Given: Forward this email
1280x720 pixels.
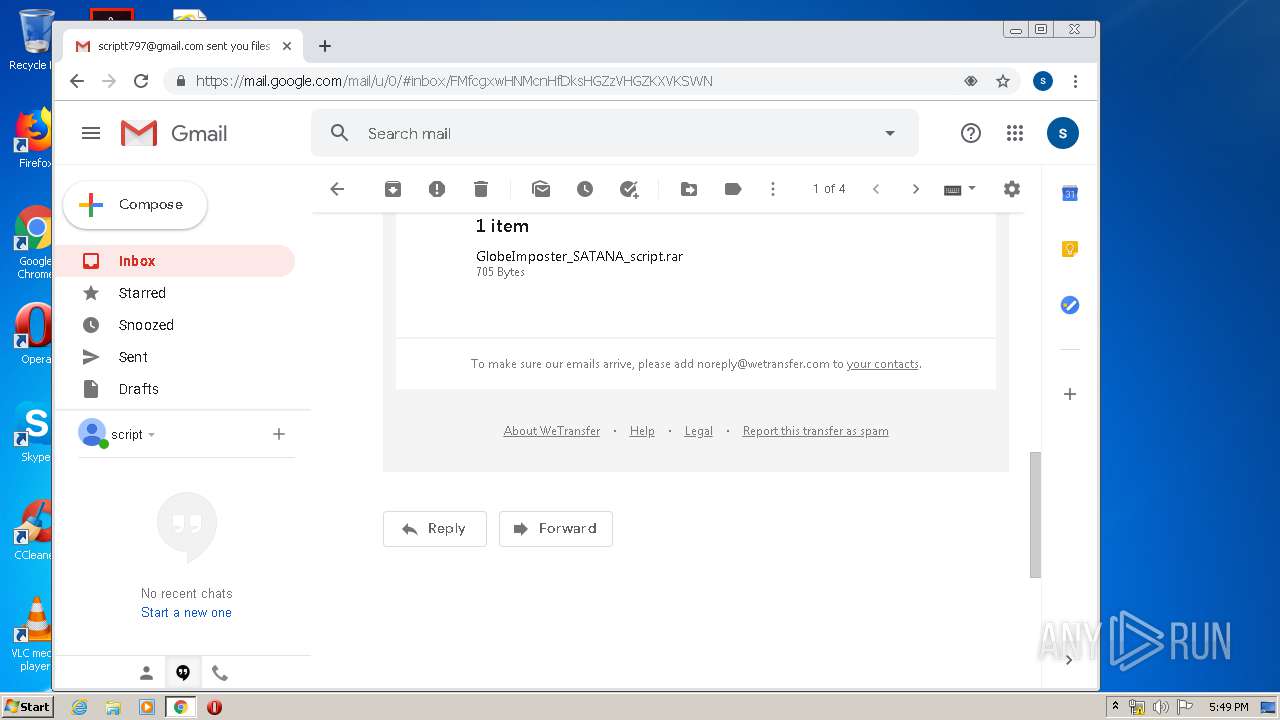Looking at the screenshot, I should click(556, 529).
